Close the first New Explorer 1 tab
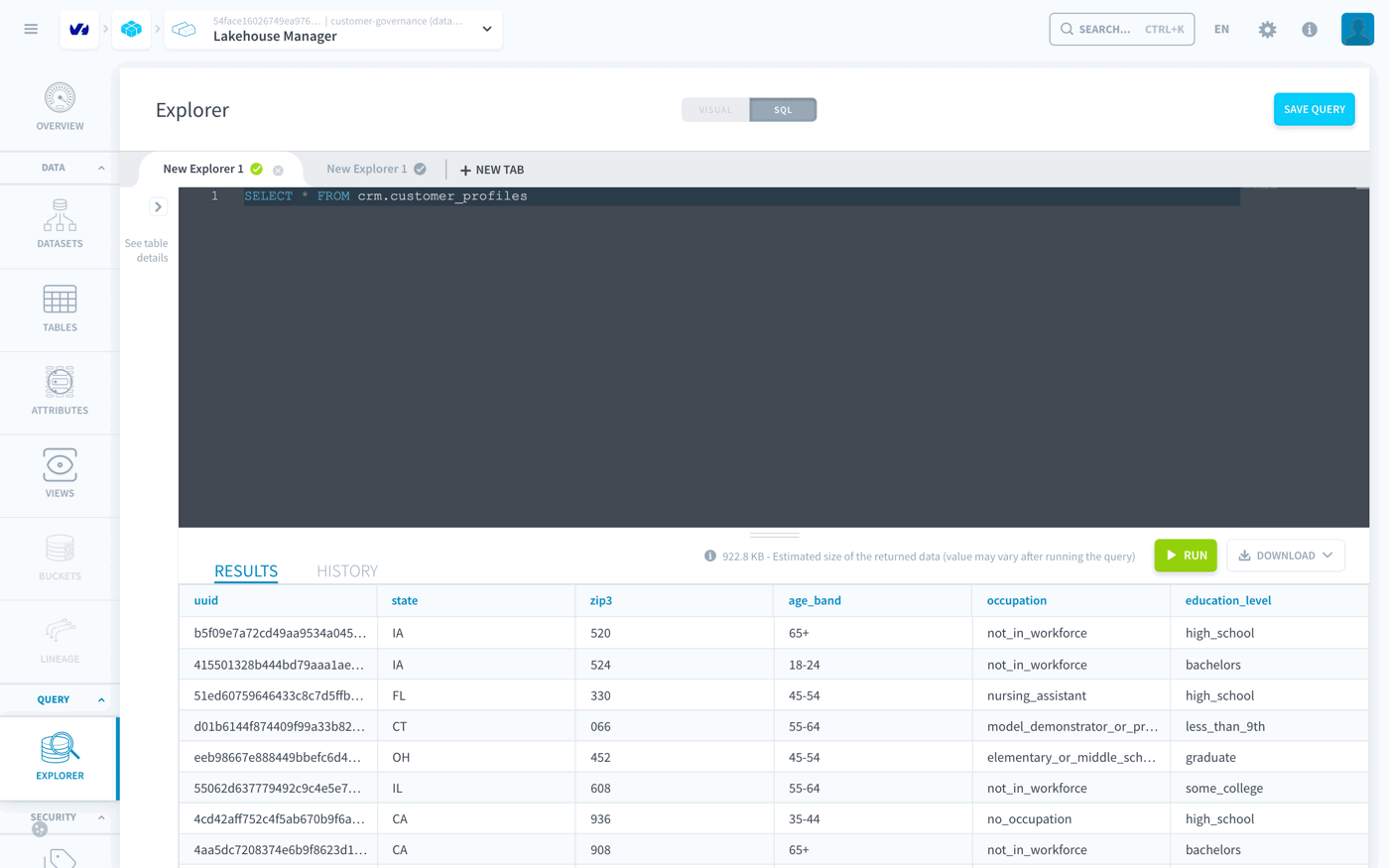The width and height of the screenshot is (1389, 868). point(278,170)
